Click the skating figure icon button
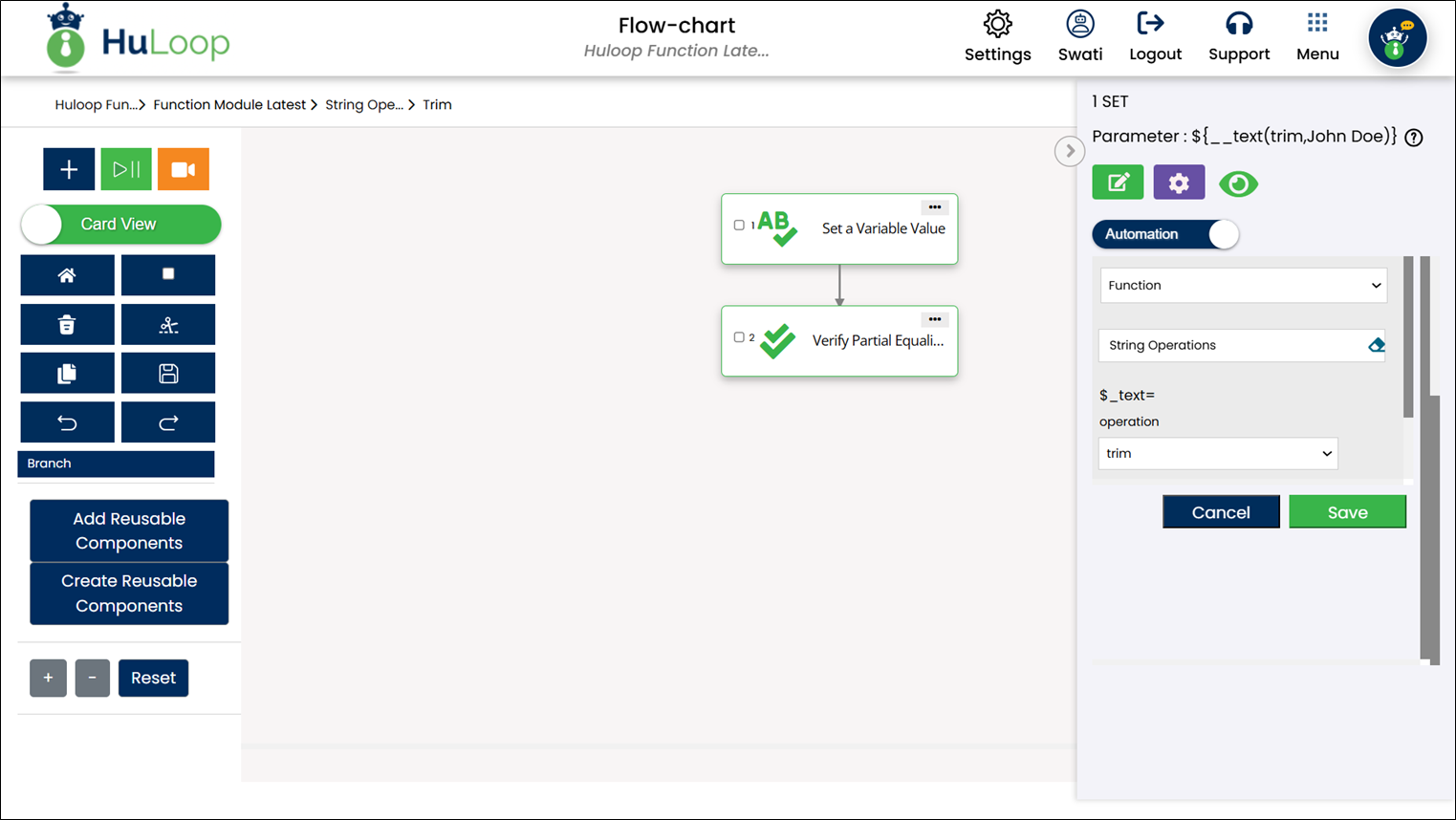 tap(168, 325)
